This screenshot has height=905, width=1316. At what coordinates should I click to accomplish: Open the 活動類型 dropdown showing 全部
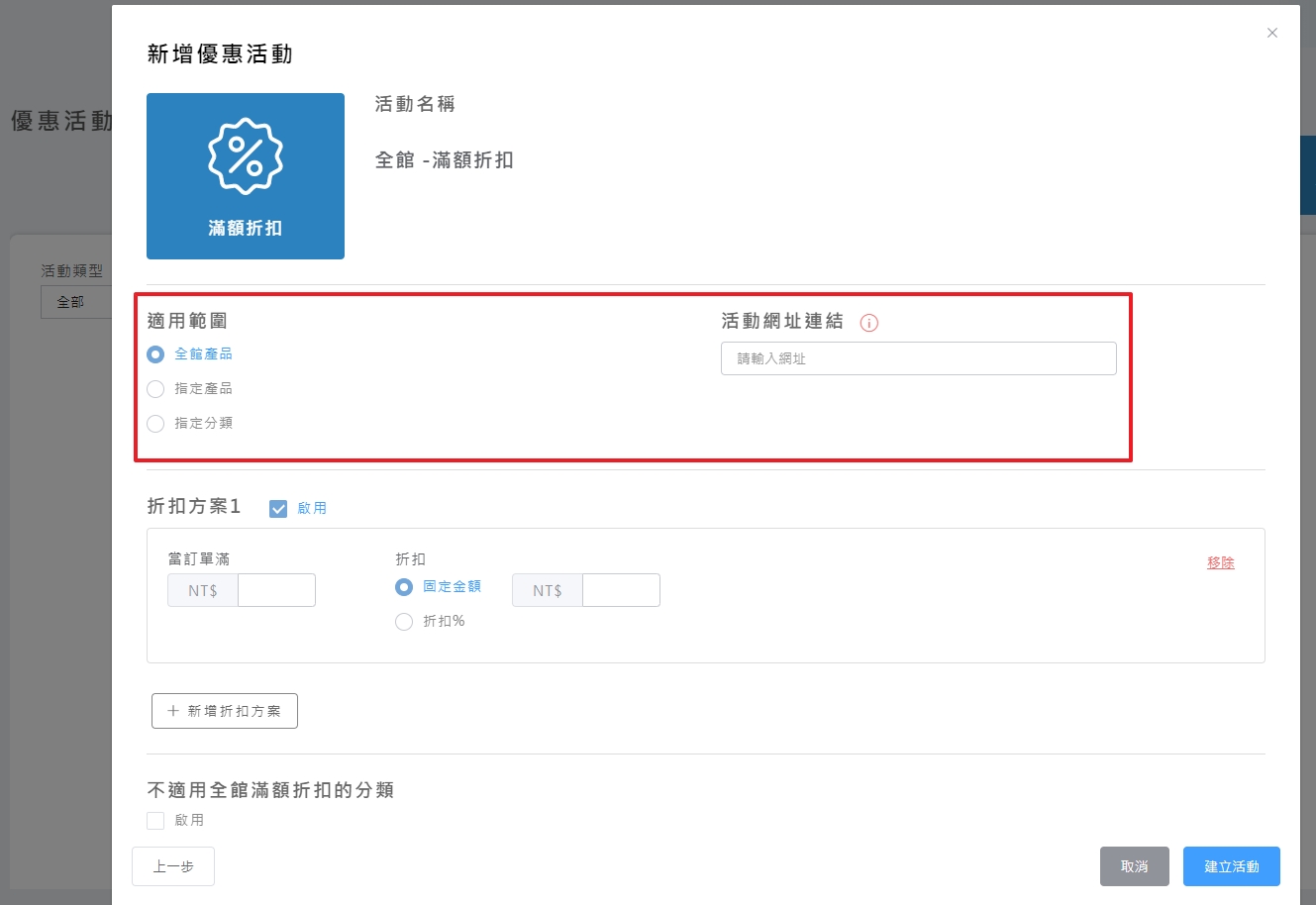76,302
